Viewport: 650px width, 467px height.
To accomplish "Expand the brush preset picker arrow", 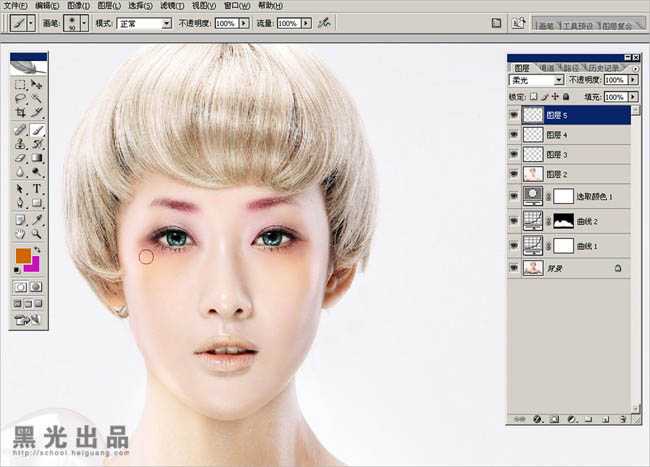I will point(84,22).
